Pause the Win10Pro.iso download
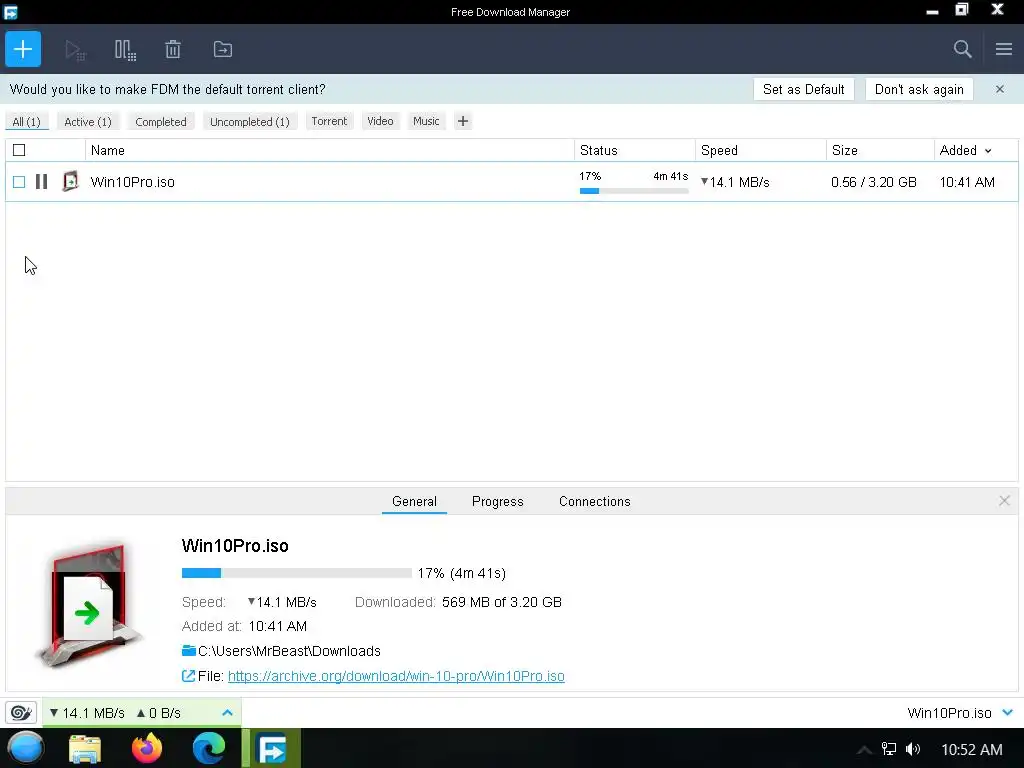Viewport: 1024px width, 768px height. (x=41, y=182)
